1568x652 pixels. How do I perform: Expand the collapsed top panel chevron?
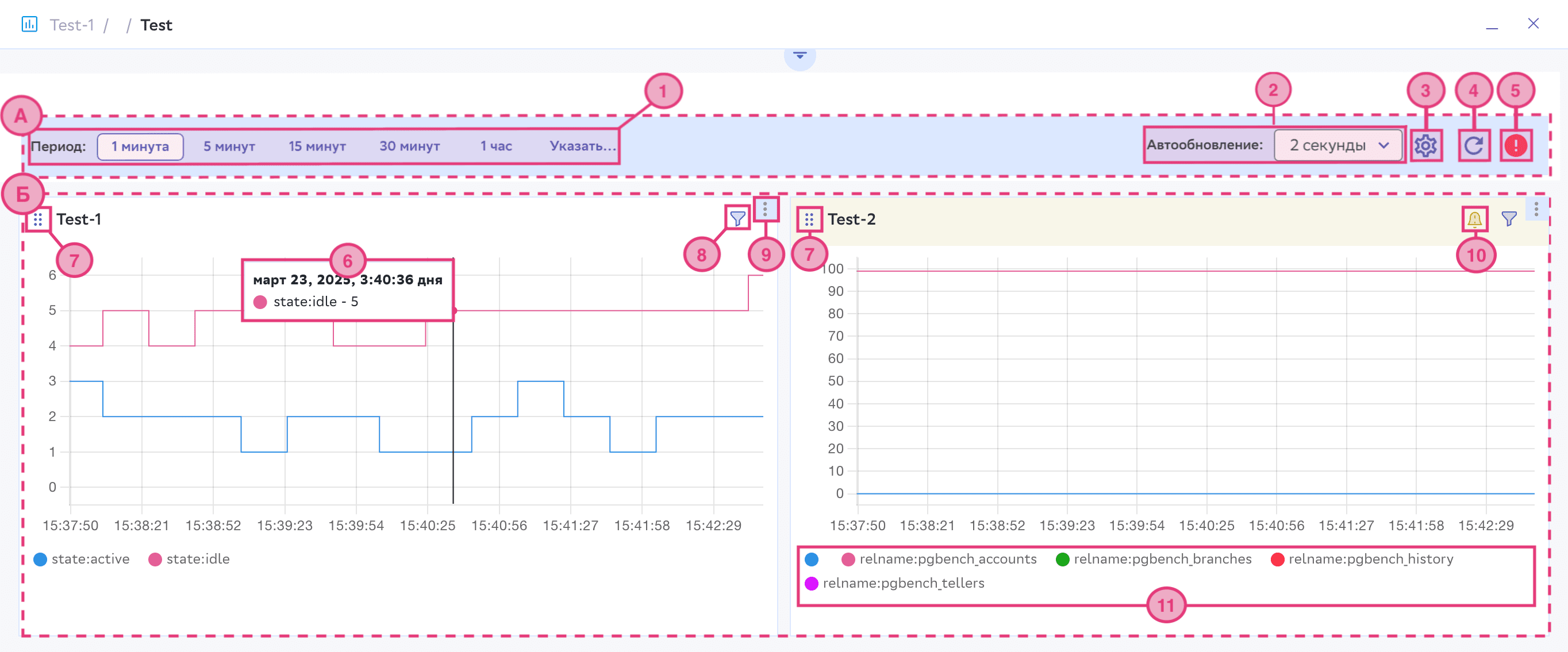(799, 56)
